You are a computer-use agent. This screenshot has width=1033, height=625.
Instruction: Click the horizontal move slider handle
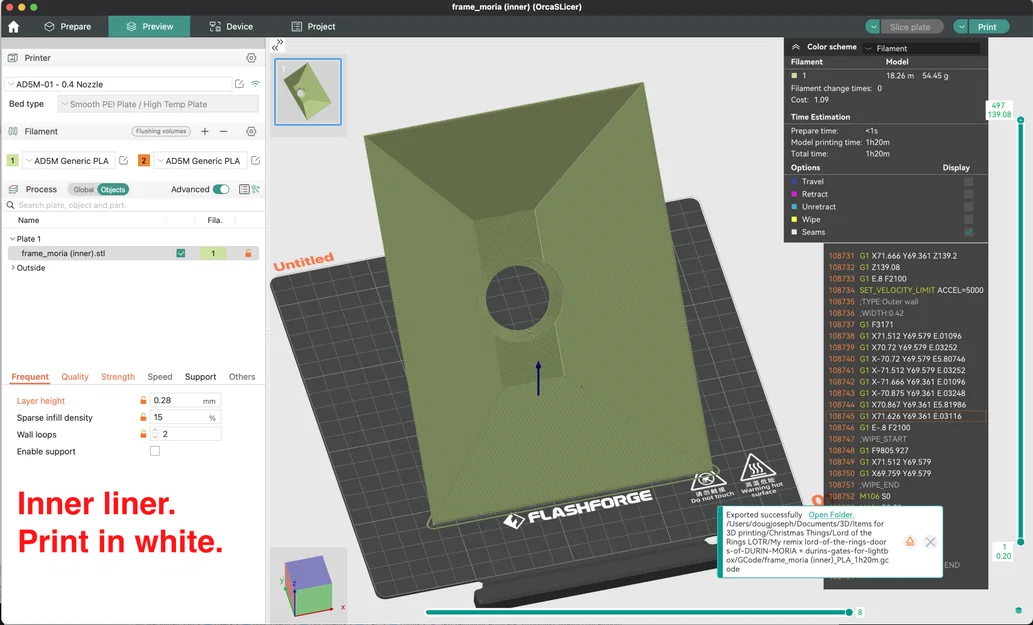click(849, 612)
